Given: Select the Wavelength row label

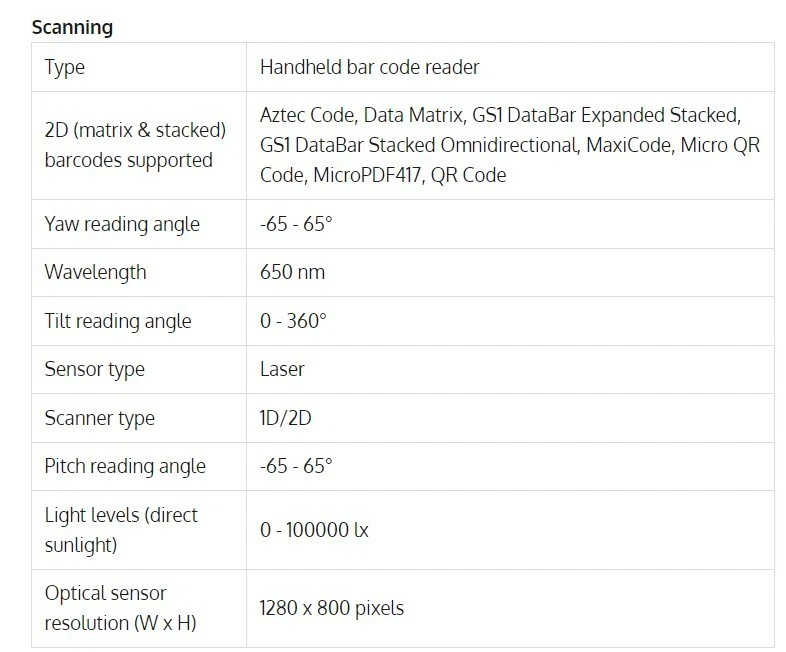Looking at the screenshot, I should (x=95, y=272).
